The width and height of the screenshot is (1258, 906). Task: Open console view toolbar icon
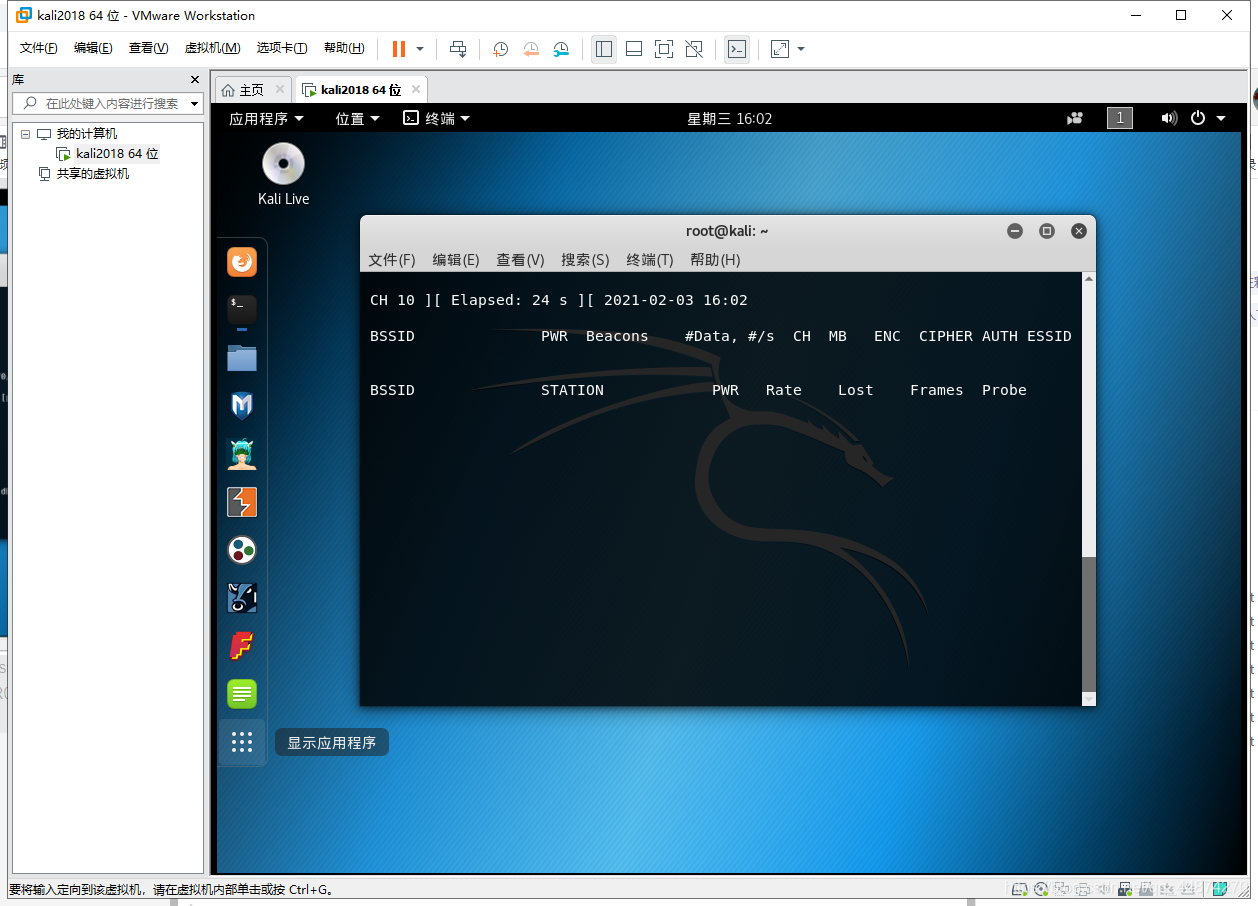tap(737, 49)
